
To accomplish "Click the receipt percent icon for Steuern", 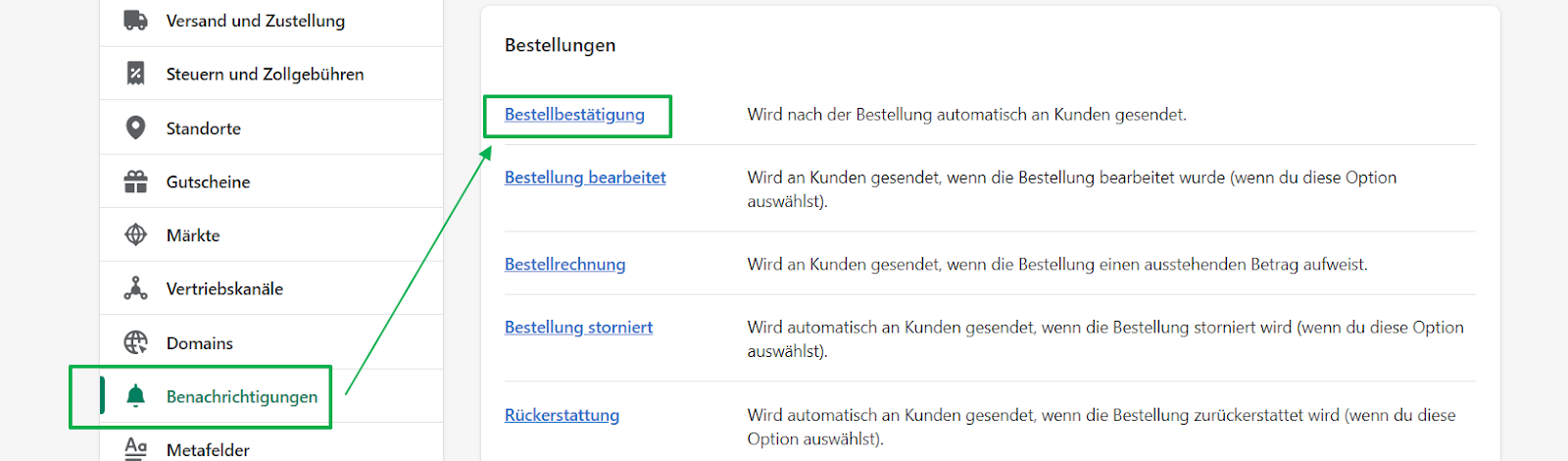I will pos(136,74).
